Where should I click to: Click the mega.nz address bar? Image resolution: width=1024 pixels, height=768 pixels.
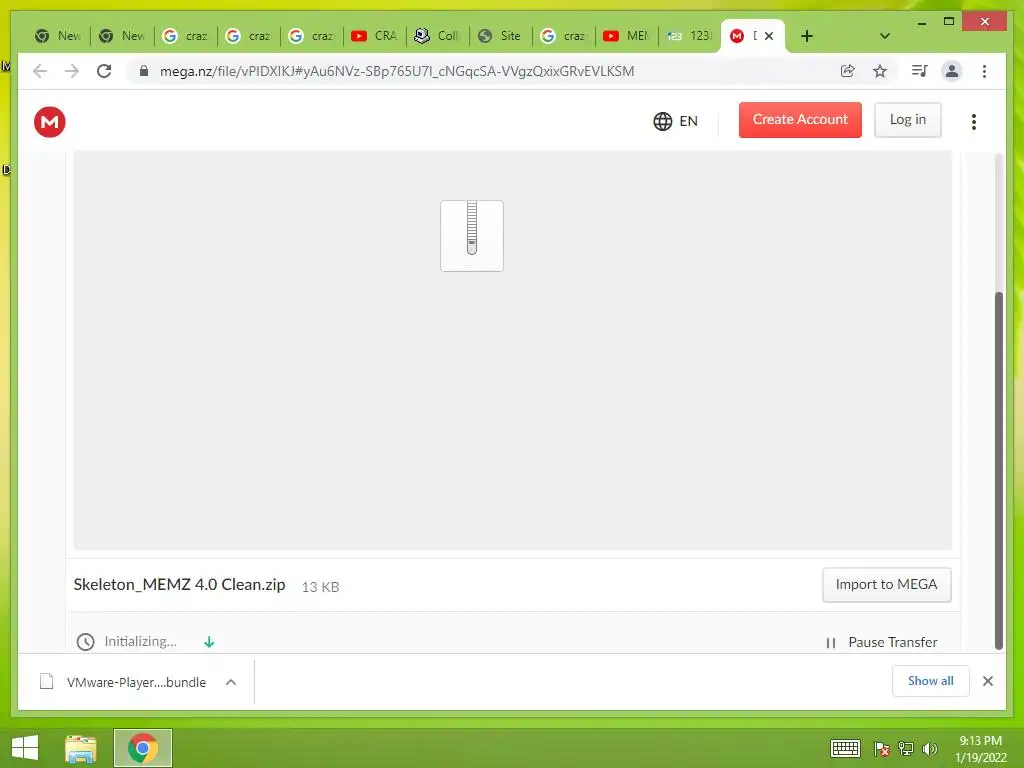tap(397, 71)
